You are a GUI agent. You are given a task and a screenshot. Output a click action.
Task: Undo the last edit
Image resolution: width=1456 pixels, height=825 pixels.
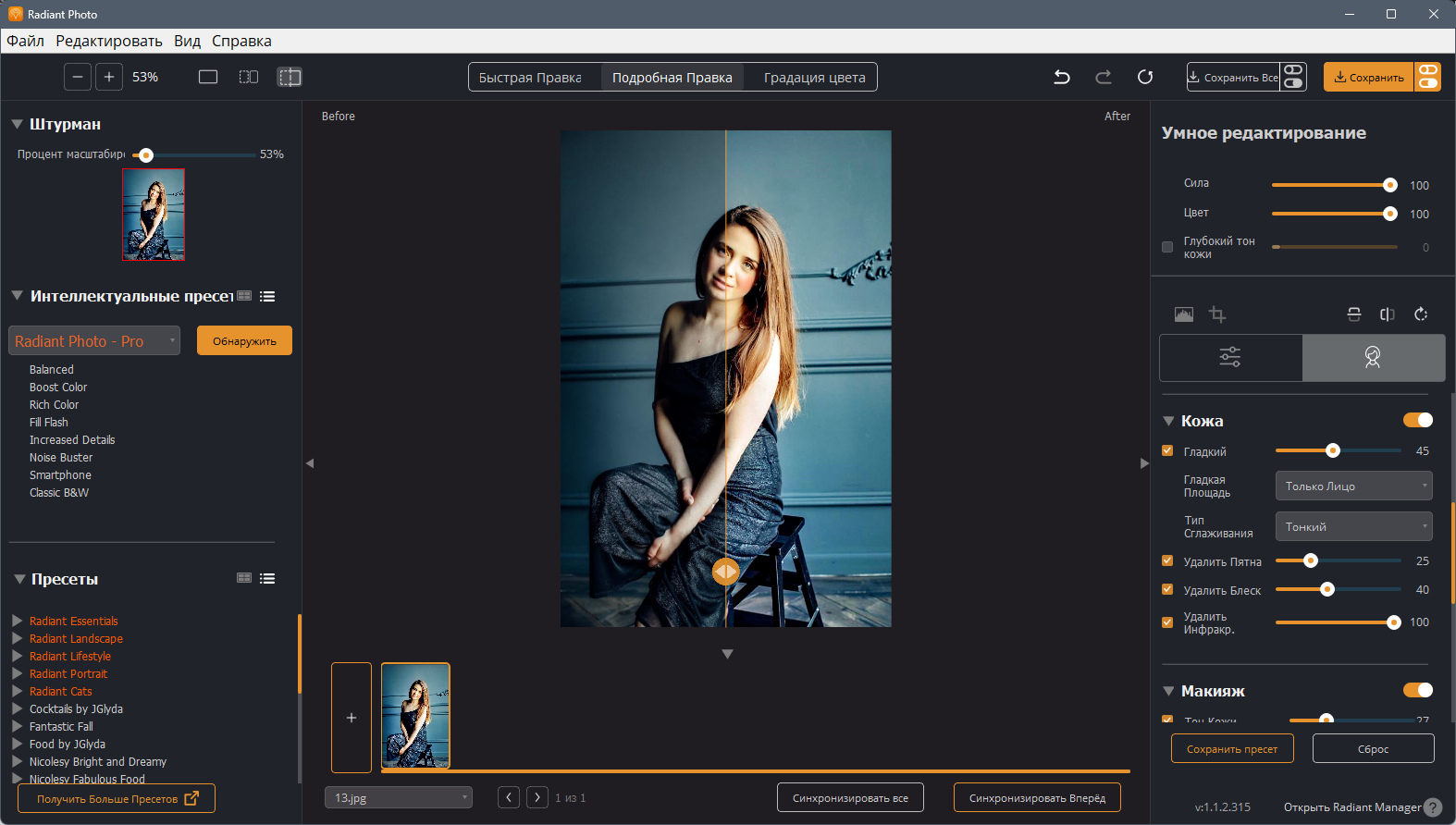pos(1062,77)
